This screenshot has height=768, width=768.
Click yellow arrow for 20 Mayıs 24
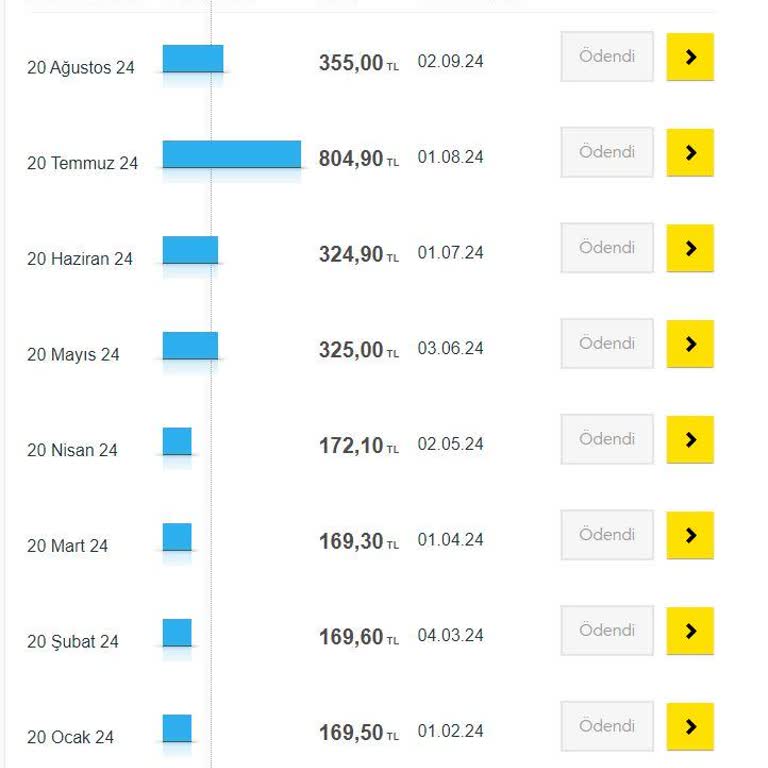point(690,344)
